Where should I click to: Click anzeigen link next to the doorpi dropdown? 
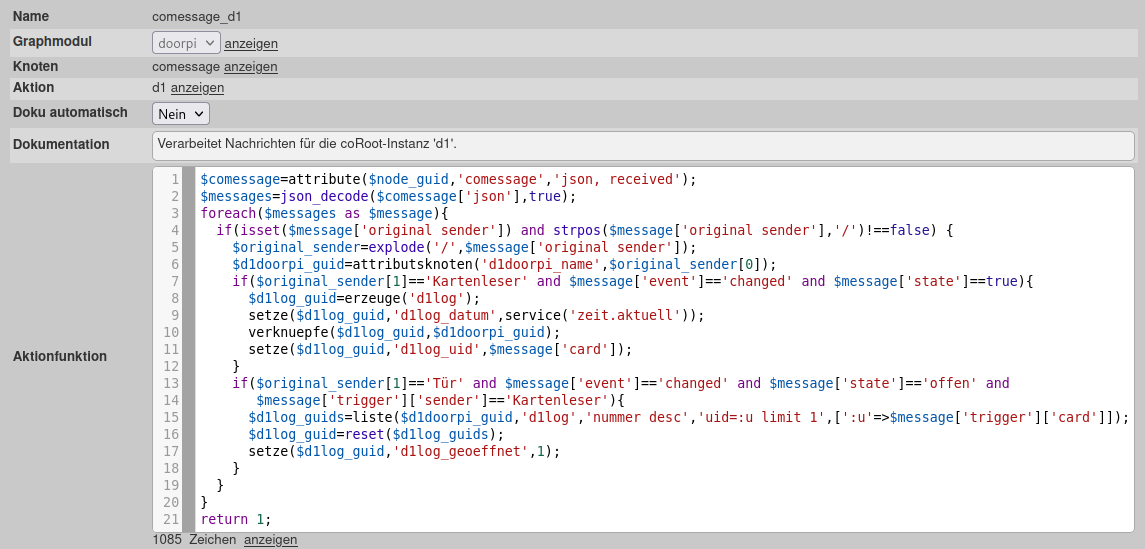(251, 44)
